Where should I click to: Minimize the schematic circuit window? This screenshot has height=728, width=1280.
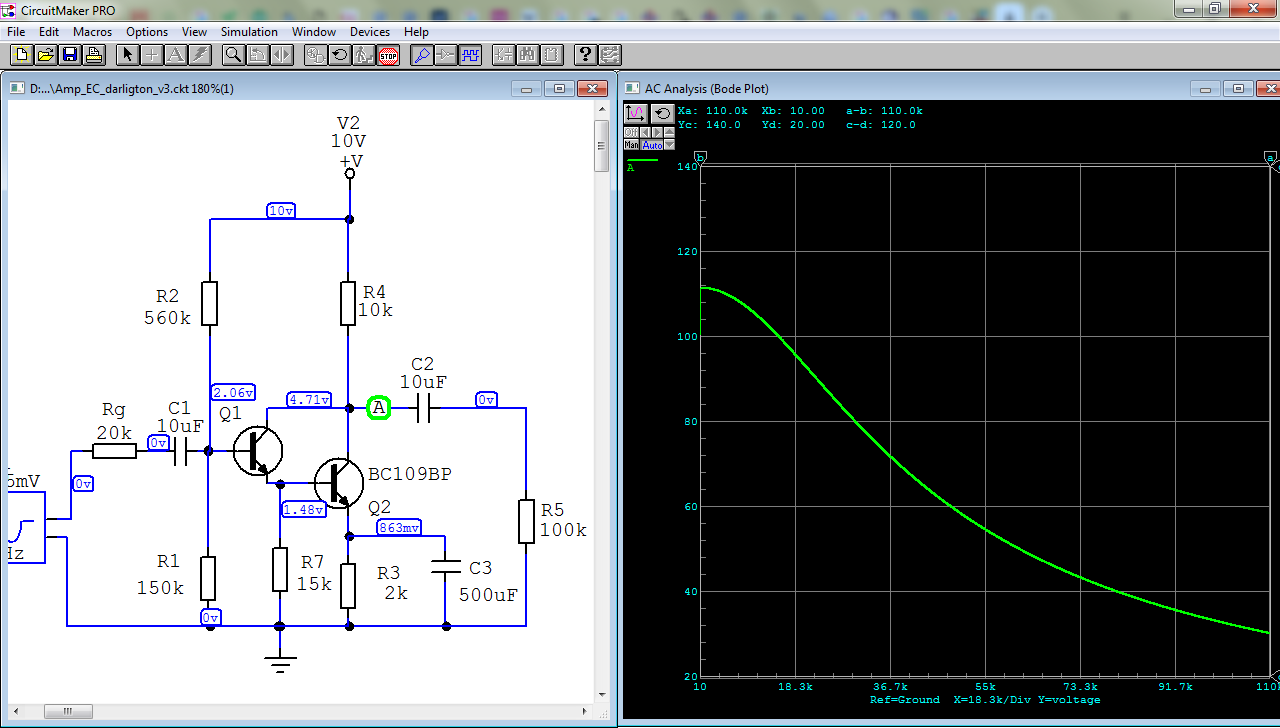pyautogui.click(x=527, y=88)
